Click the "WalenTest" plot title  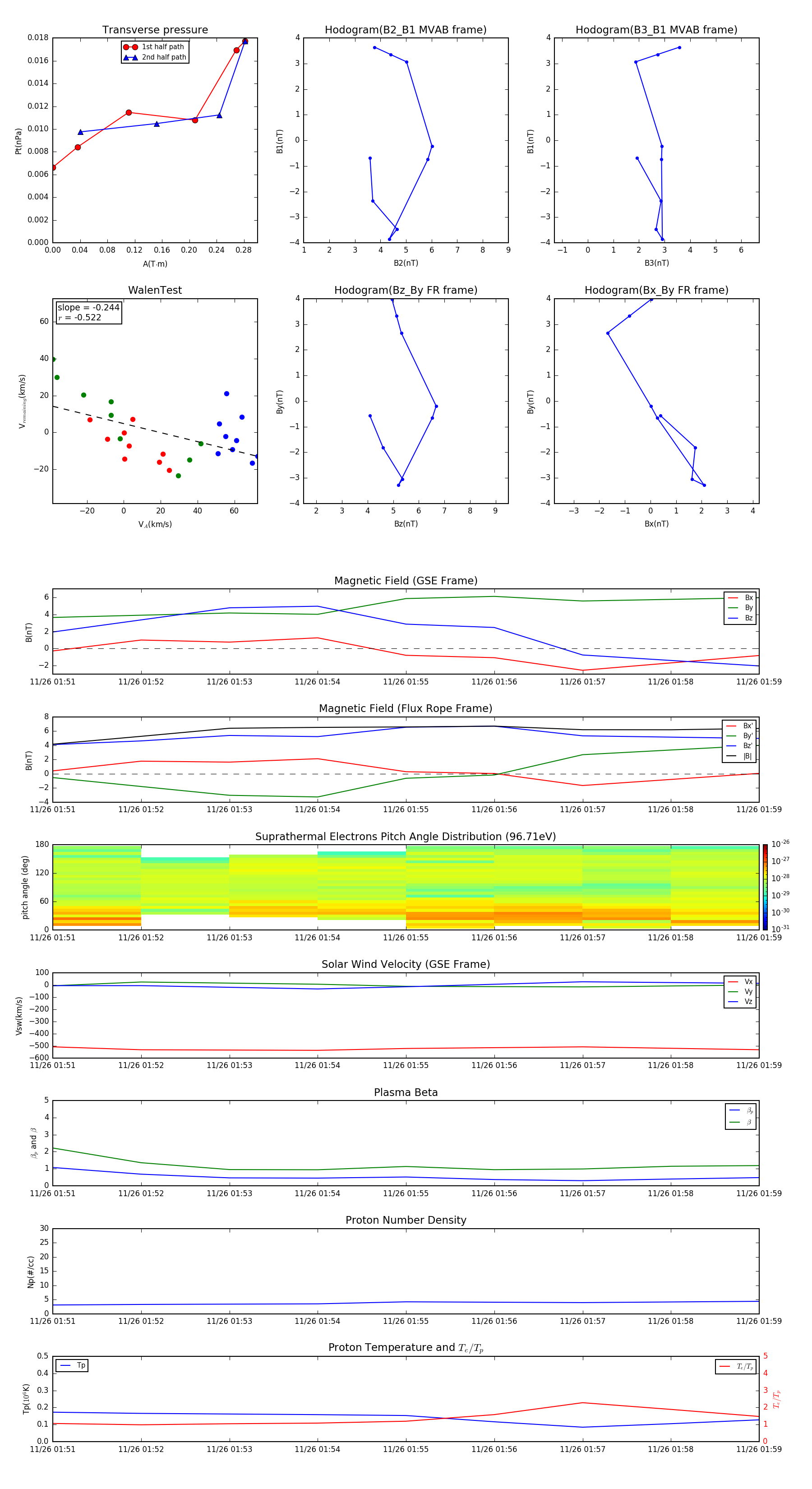[x=155, y=290]
